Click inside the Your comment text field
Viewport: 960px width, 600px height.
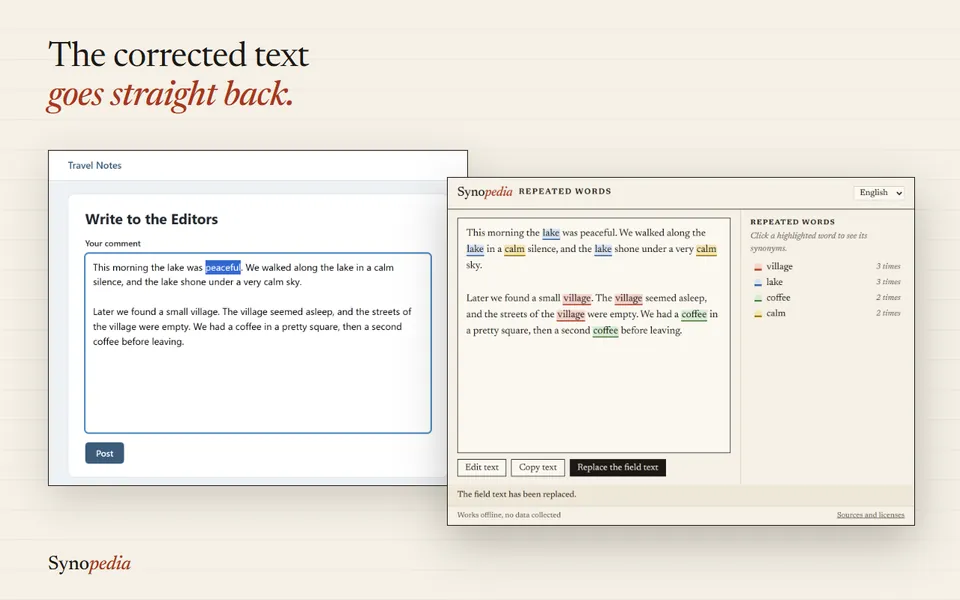click(x=258, y=343)
